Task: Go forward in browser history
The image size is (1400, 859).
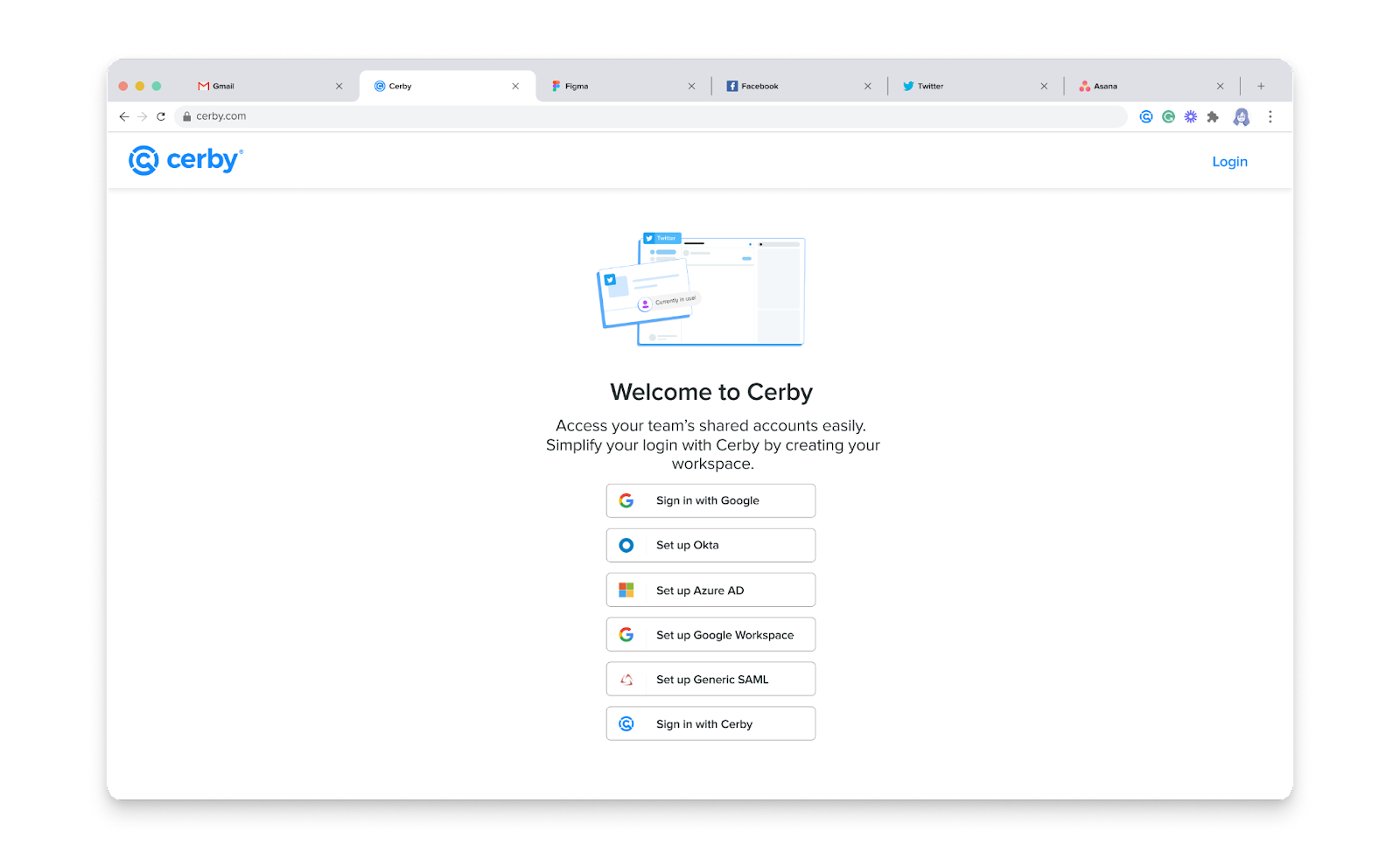Action: pos(143,116)
